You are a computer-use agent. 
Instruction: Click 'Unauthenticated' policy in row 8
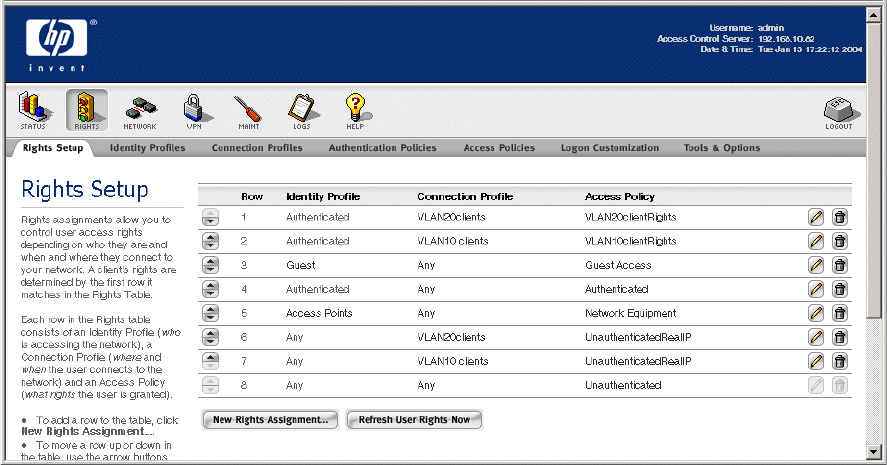pyautogui.click(x=623, y=385)
